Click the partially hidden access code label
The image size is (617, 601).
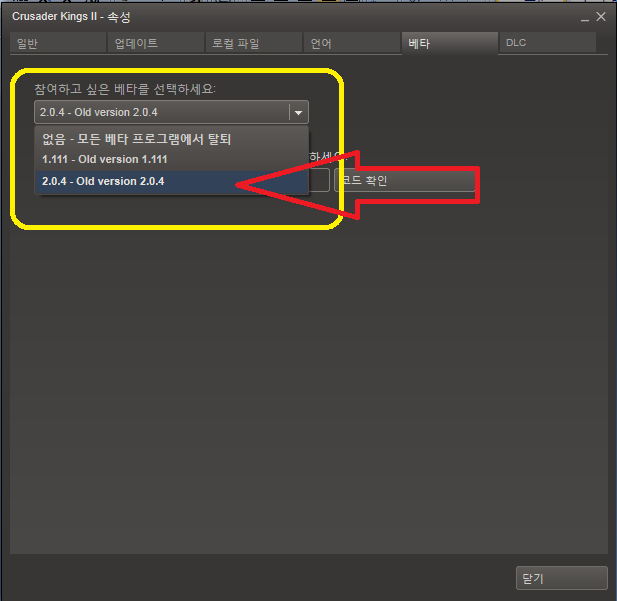click(x=325, y=156)
